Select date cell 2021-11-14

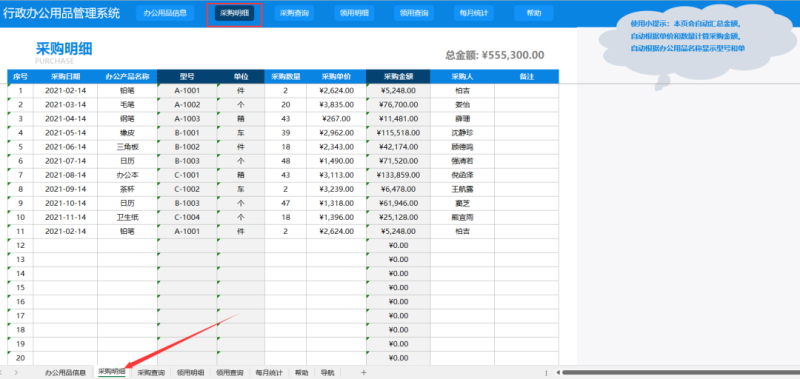(x=65, y=217)
